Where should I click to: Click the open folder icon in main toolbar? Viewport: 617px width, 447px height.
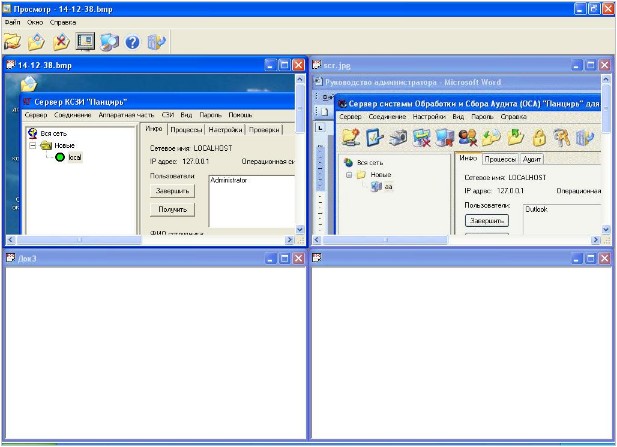coord(12,42)
